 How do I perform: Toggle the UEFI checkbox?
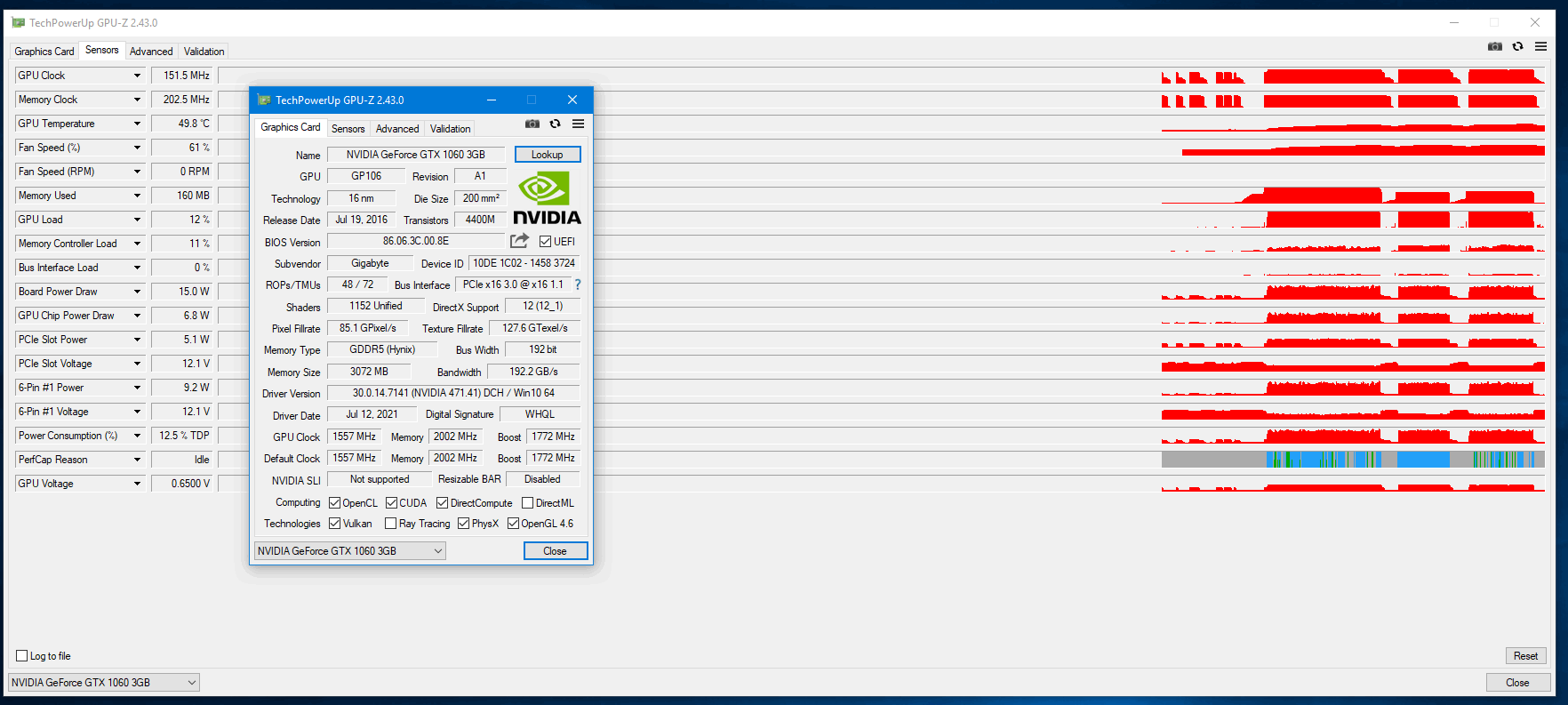click(x=545, y=241)
